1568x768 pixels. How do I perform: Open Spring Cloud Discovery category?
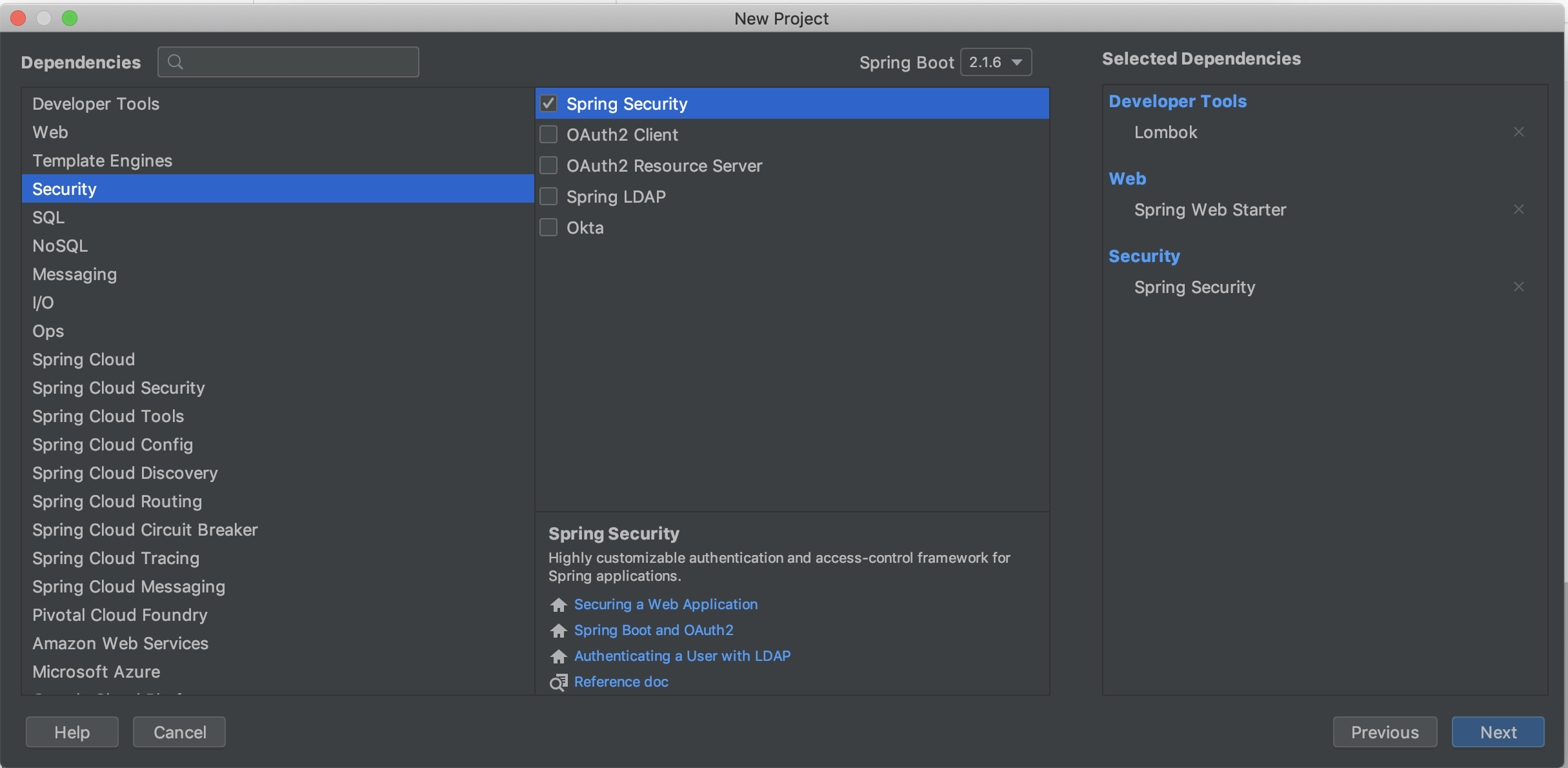277,473
